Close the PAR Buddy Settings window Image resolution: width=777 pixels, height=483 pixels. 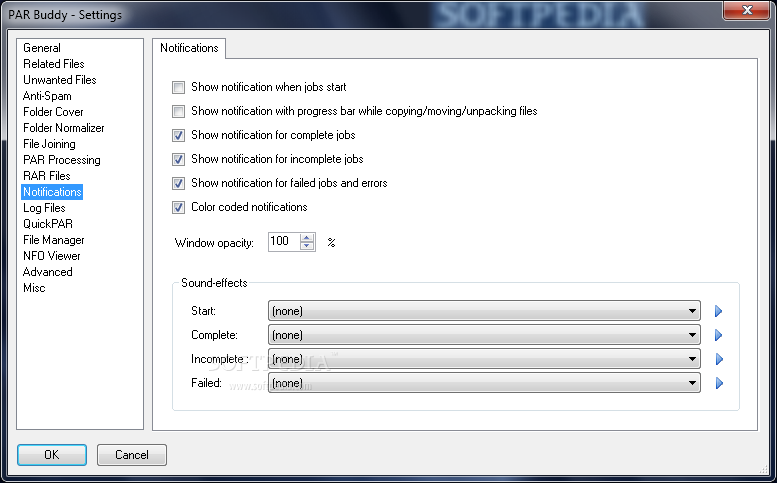747,10
